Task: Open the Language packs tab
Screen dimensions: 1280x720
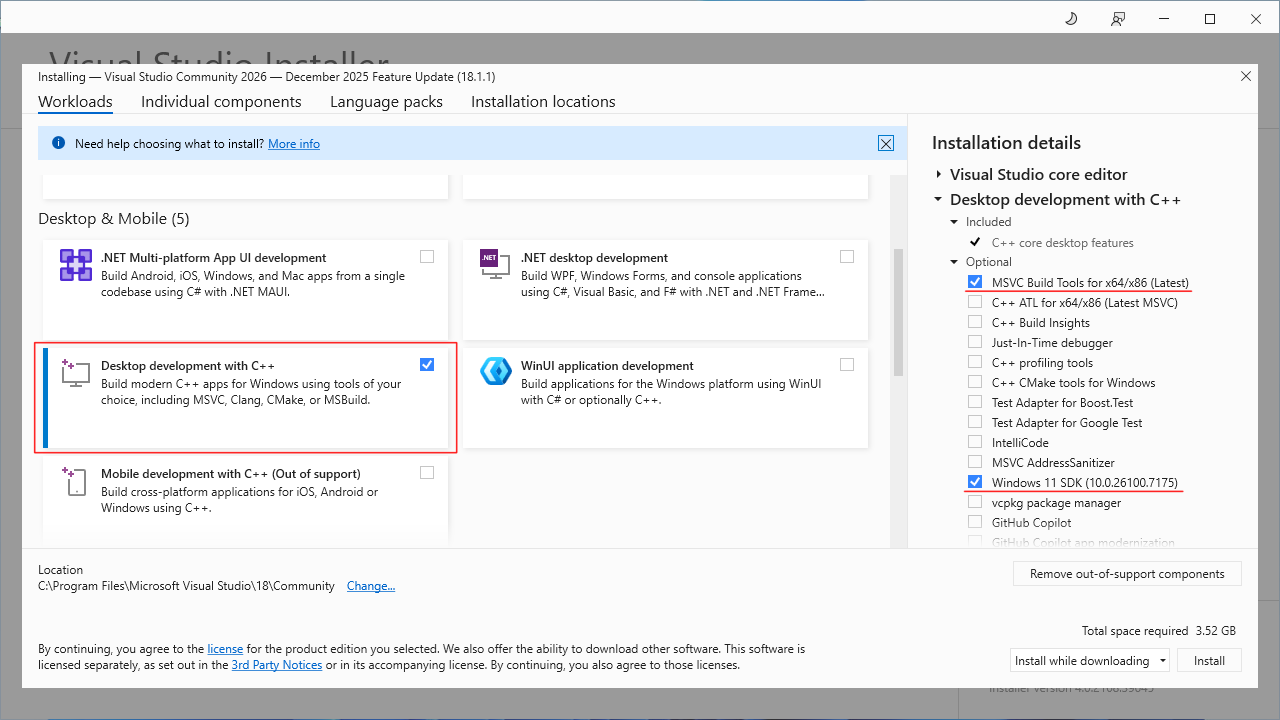Action: click(x=386, y=102)
